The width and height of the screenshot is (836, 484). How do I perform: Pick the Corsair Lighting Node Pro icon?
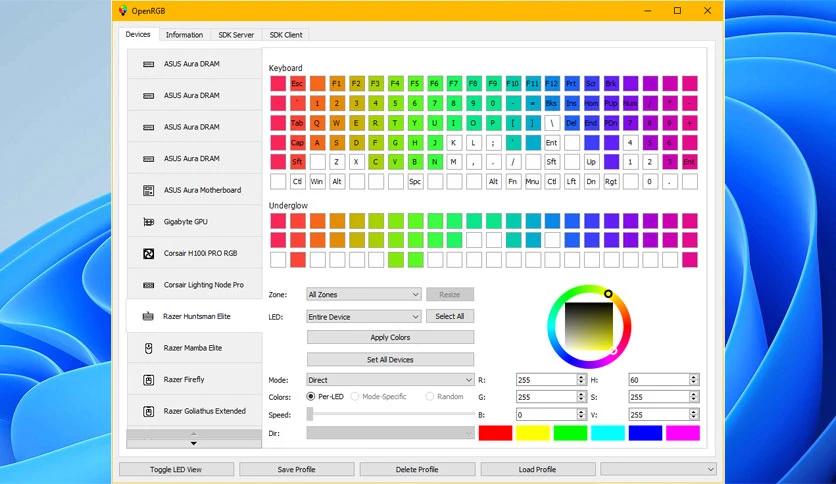(x=149, y=285)
